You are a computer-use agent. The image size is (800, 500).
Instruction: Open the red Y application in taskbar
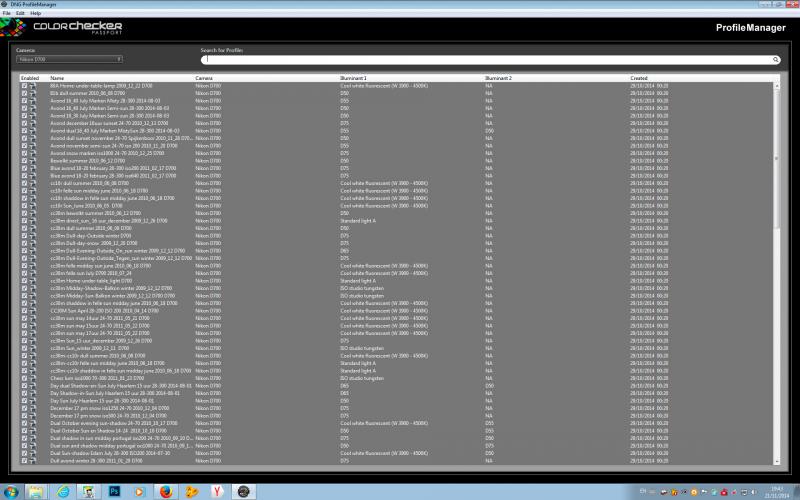click(217, 491)
